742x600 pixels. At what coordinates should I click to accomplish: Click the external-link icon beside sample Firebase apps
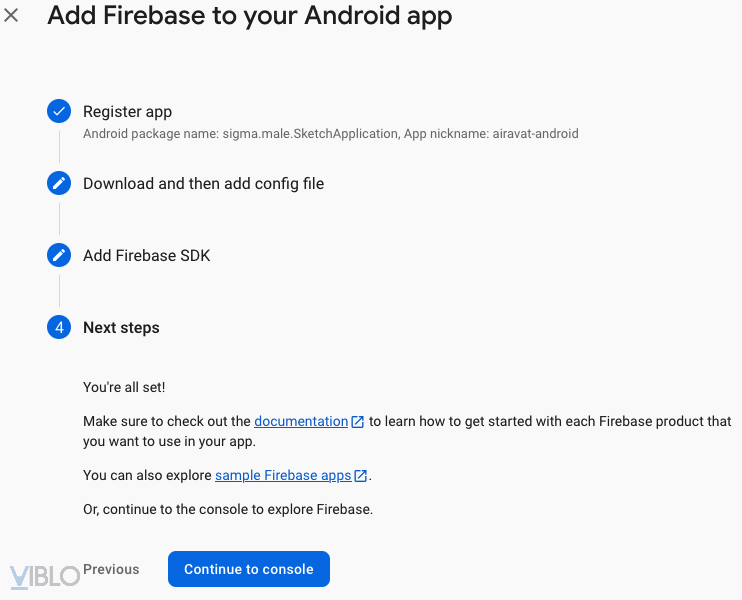click(x=361, y=476)
